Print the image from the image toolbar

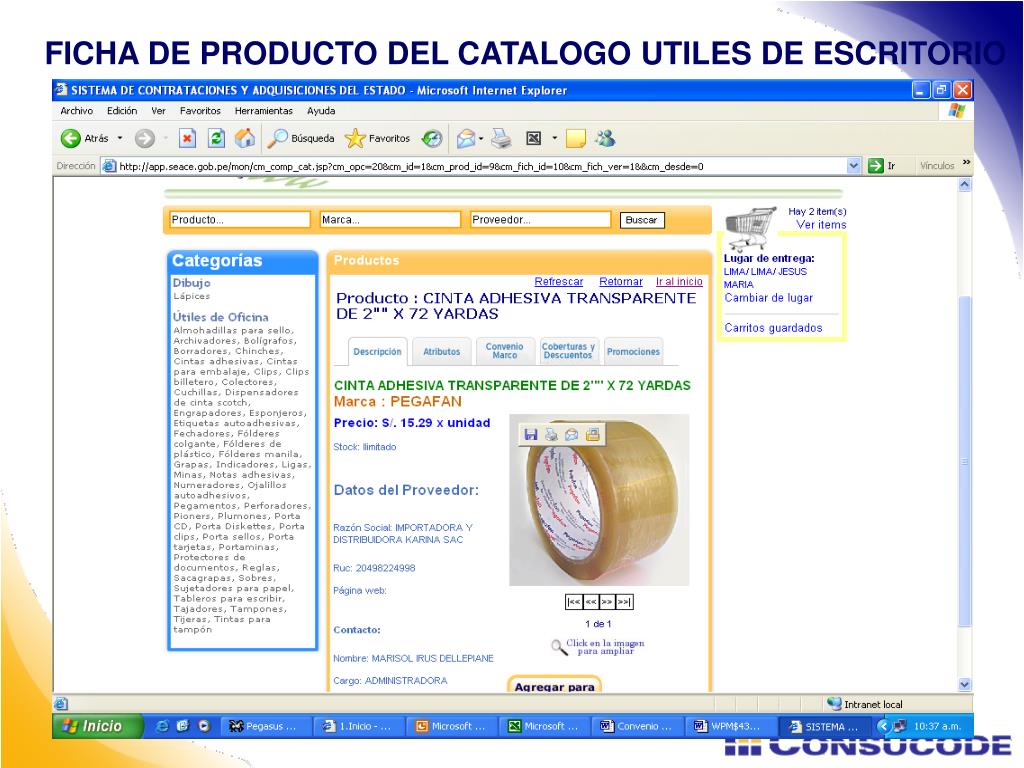pos(551,434)
